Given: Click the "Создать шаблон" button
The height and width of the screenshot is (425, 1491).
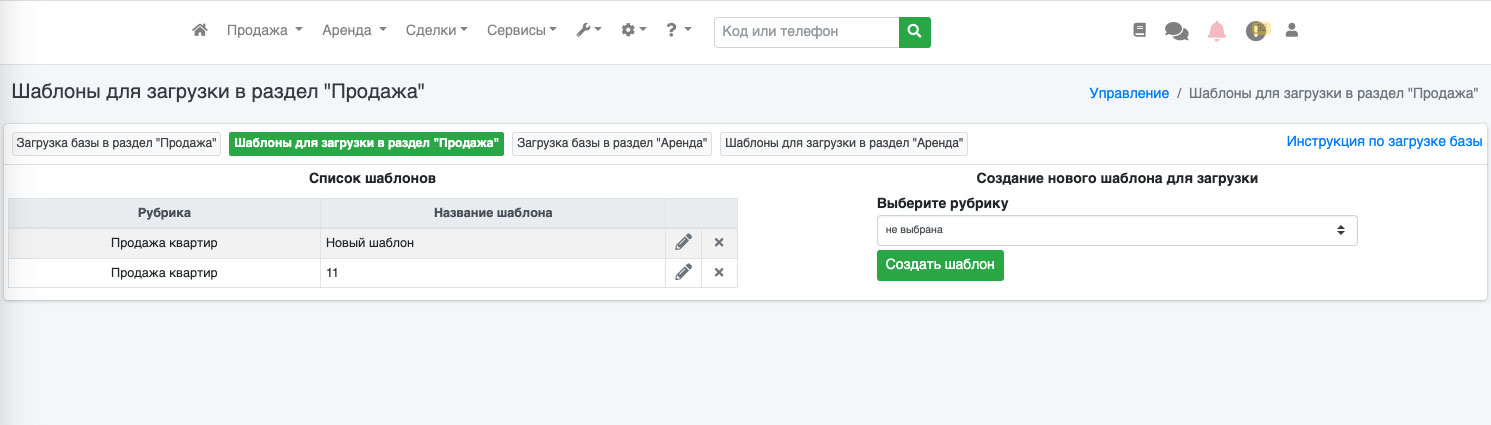Looking at the screenshot, I should pyautogui.click(x=940, y=265).
